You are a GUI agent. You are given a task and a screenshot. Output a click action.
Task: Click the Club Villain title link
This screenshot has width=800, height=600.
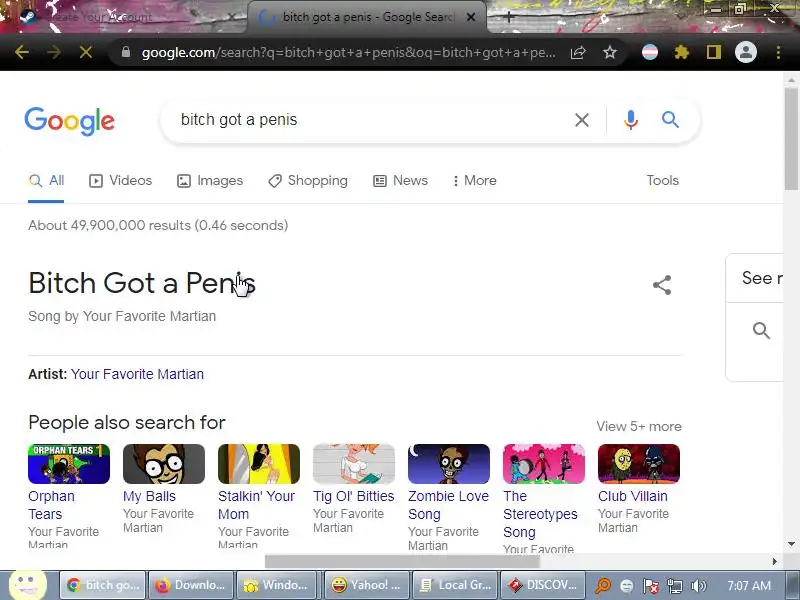[x=633, y=496]
